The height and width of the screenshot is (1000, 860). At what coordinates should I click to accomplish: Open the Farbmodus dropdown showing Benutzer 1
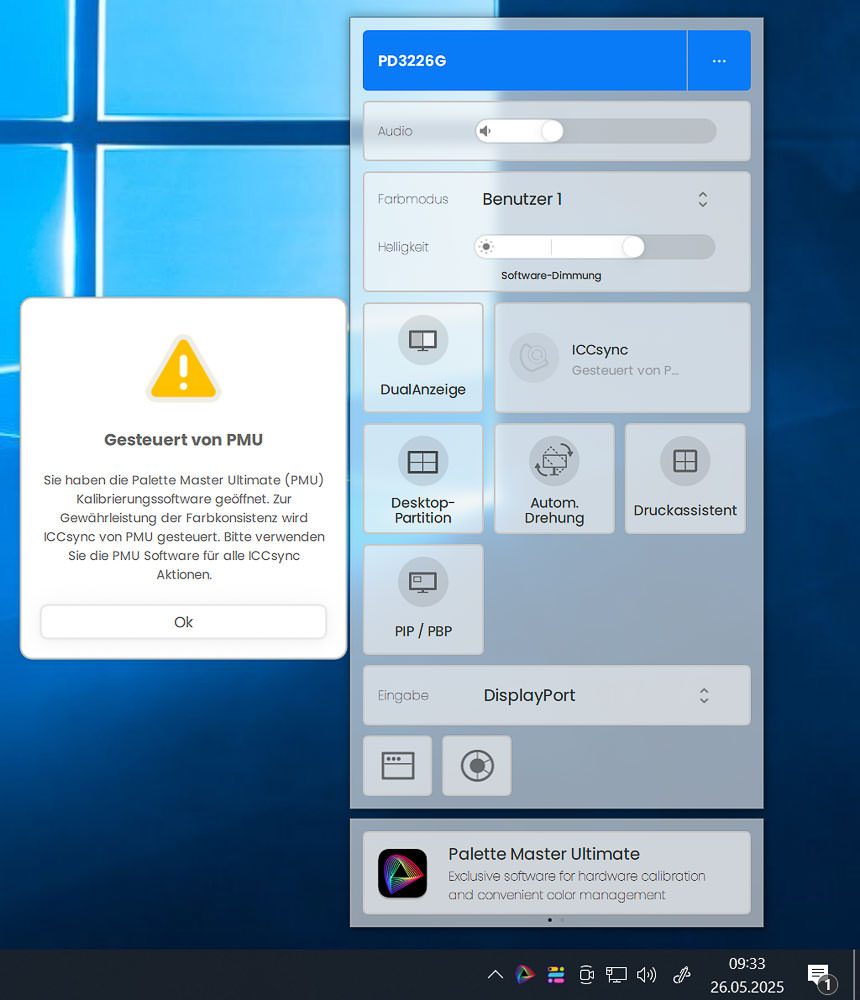pyautogui.click(x=595, y=199)
